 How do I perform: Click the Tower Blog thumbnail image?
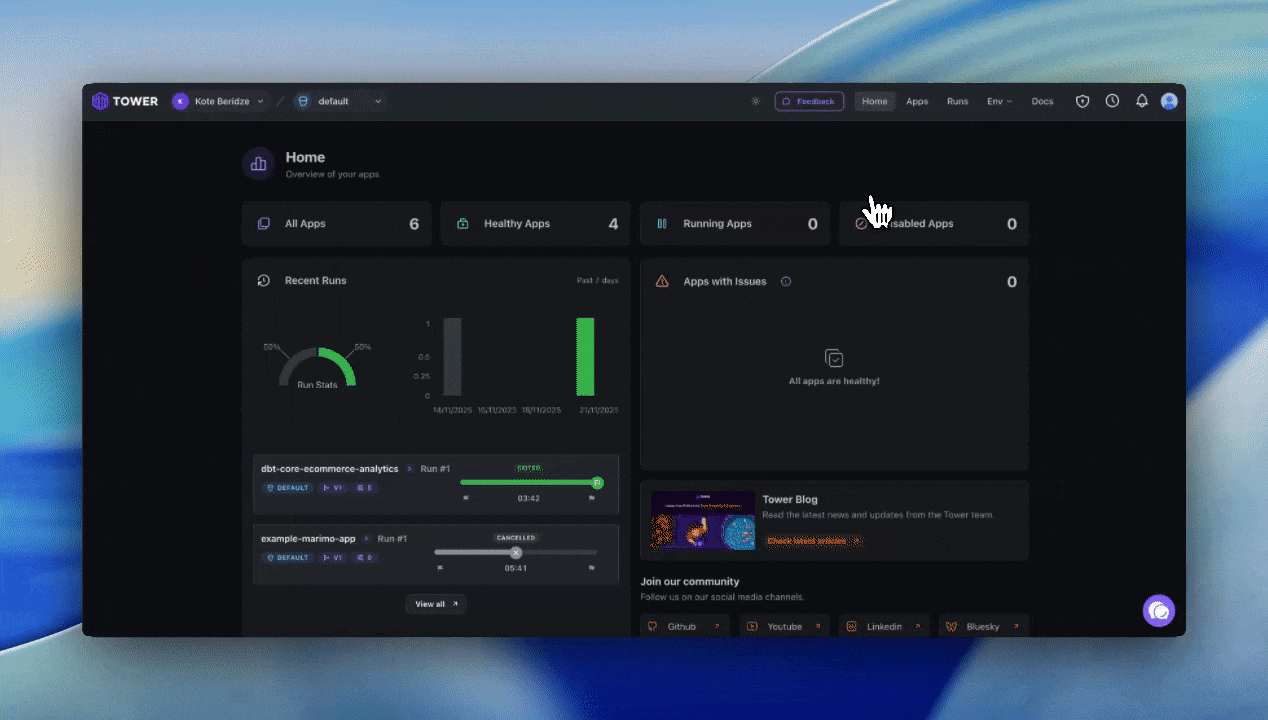703,520
